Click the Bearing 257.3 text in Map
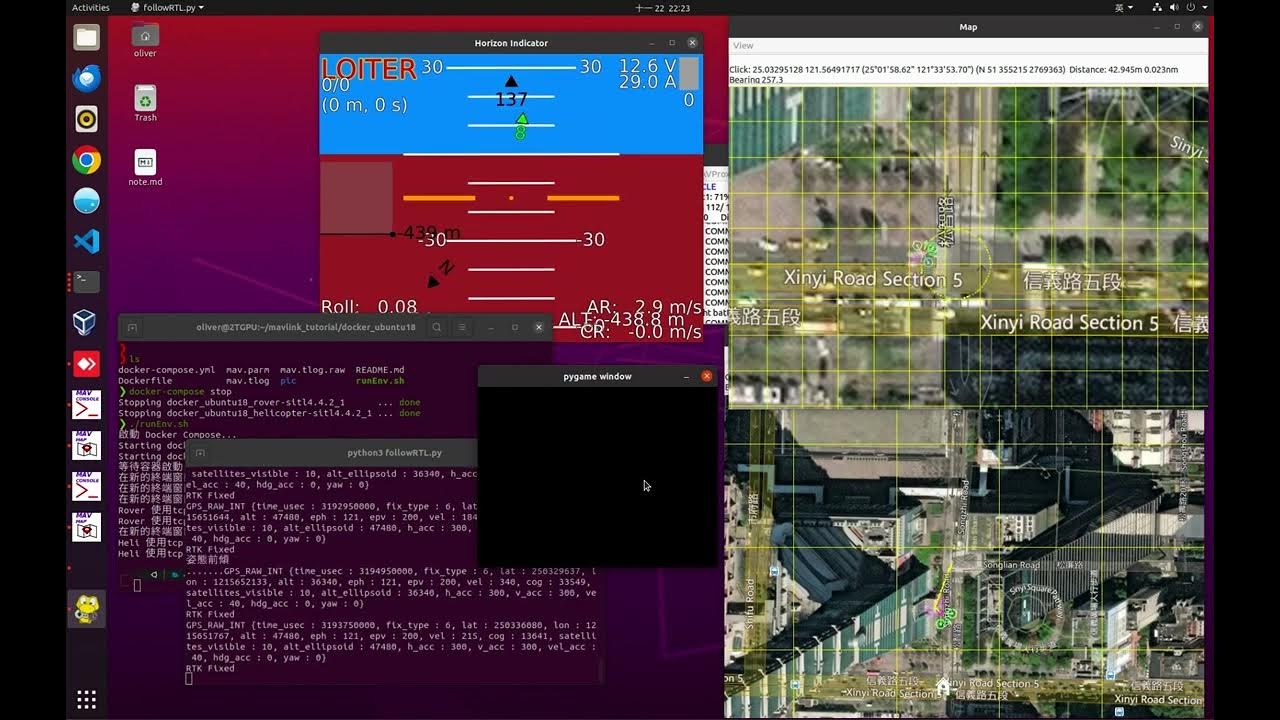The height and width of the screenshot is (720, 1280). pos(756,80)
